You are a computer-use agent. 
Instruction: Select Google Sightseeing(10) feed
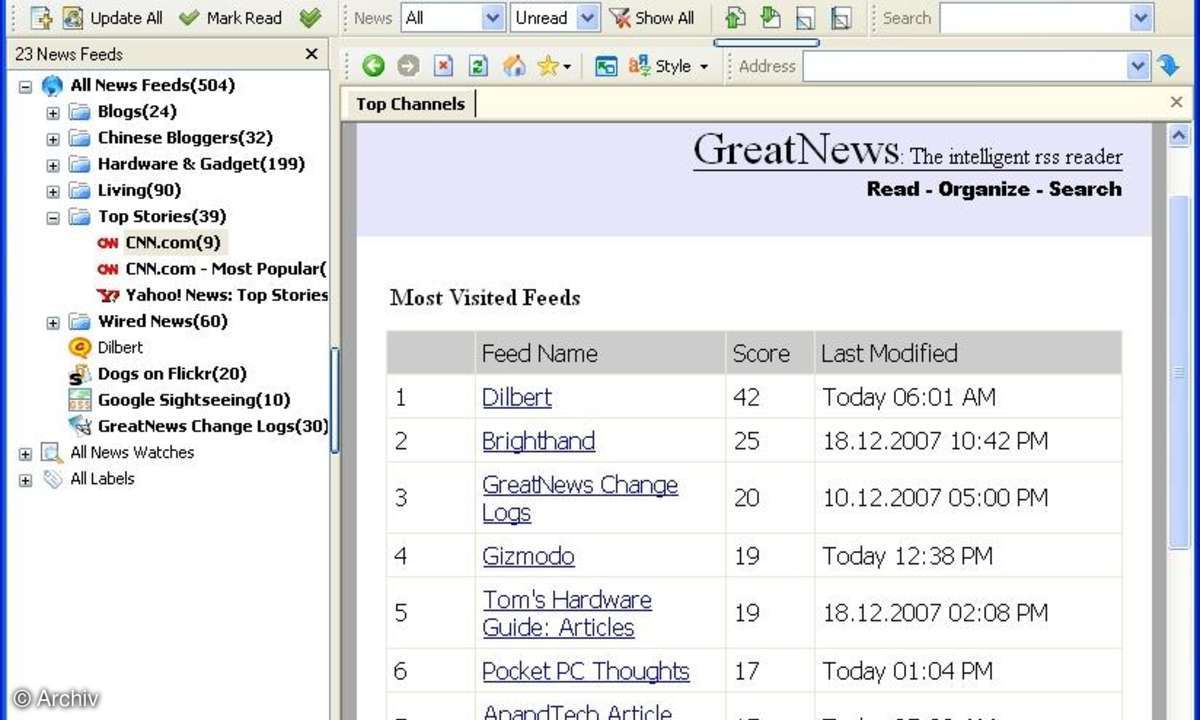coord(194,399)
